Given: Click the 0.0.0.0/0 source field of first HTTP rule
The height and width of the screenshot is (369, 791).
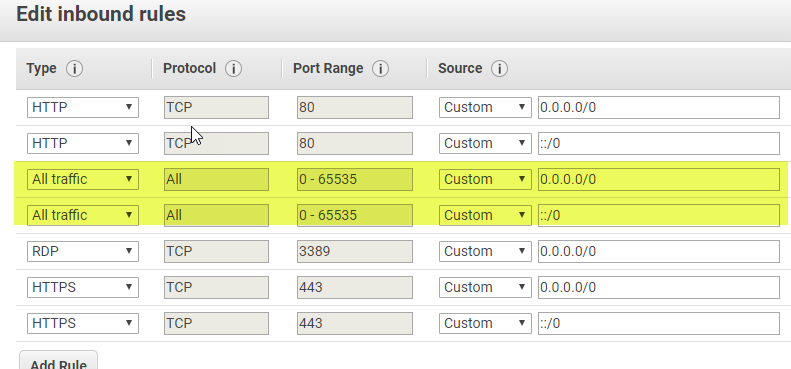Looking at the screenshot, I should click(659, 108).
